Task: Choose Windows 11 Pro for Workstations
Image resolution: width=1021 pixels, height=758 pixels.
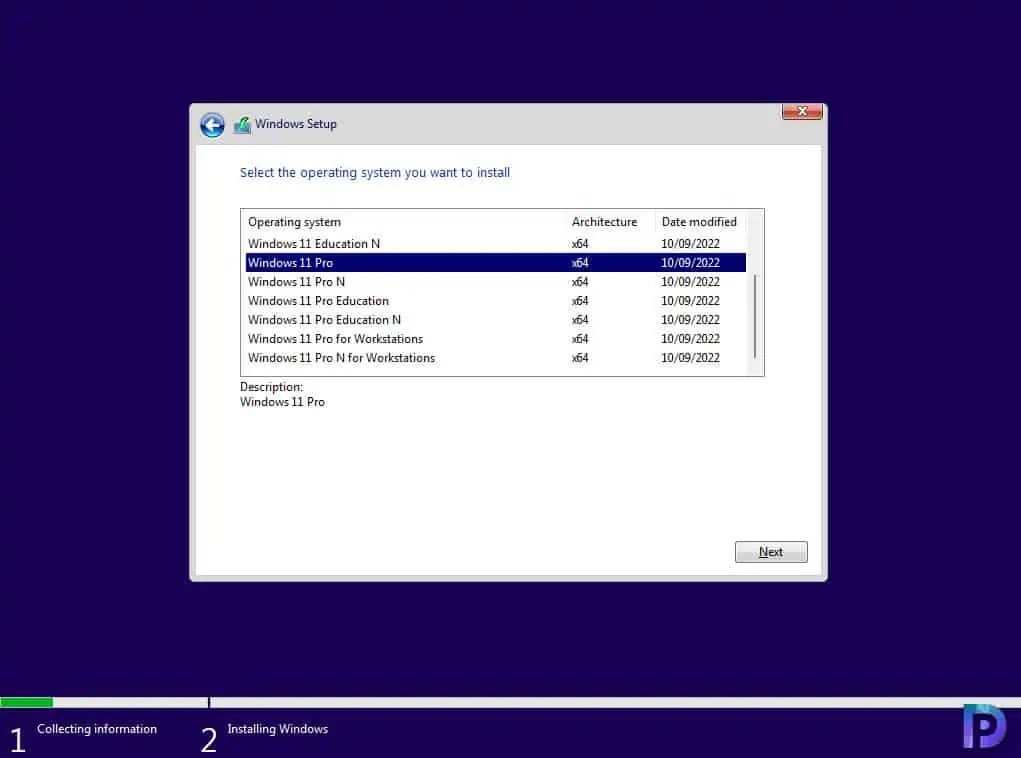Action: tap(496, 339)
